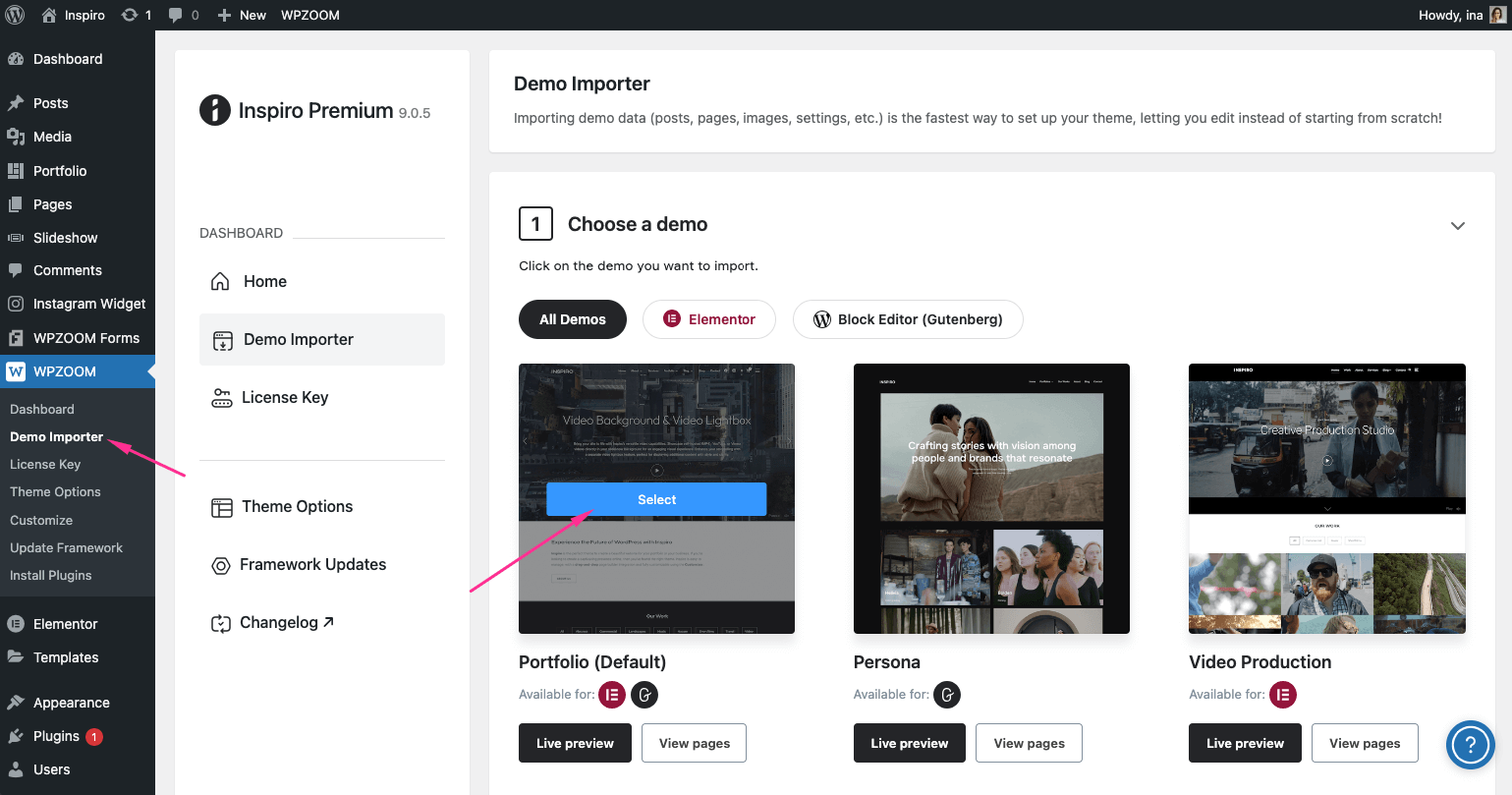Screen dimensions: 1512x795
Task: Click the Video Production demo thumbnail
Action: point(1327,498)
